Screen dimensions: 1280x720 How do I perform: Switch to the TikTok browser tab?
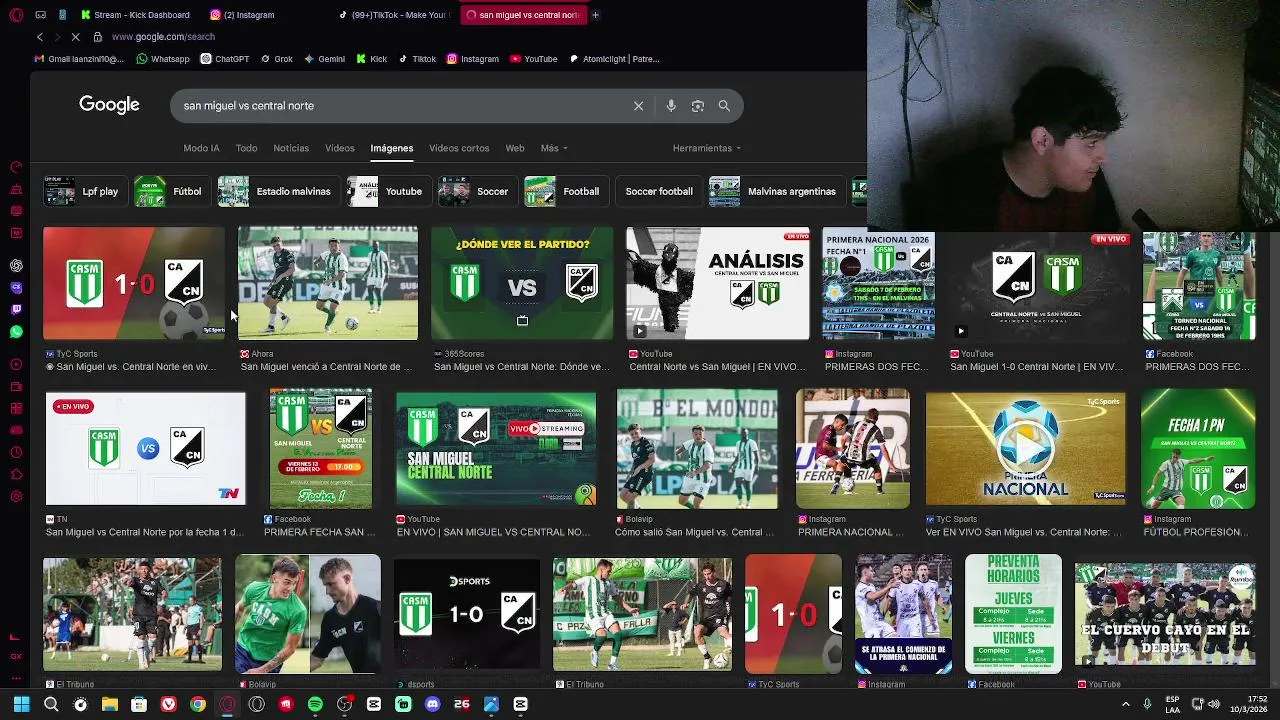395,15
